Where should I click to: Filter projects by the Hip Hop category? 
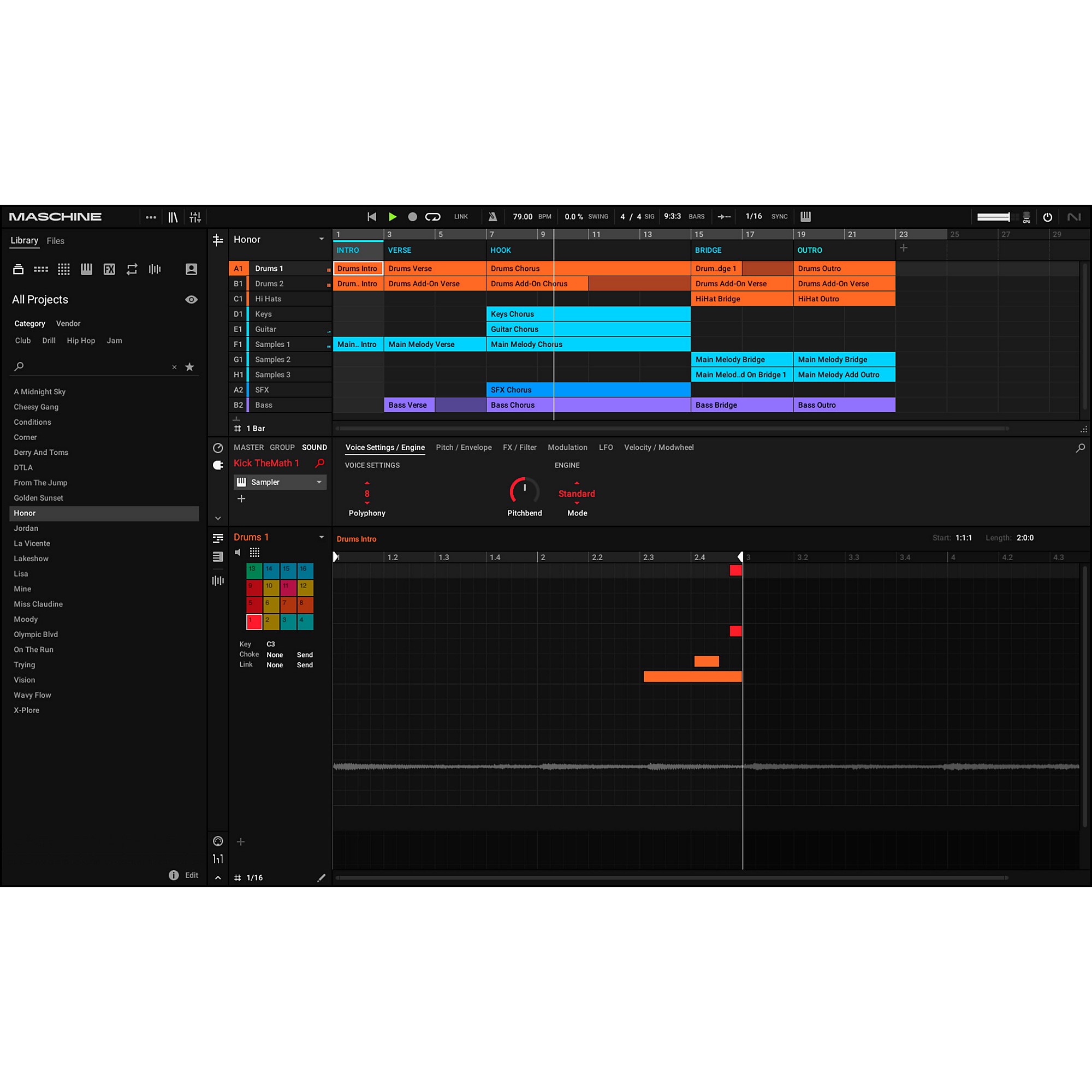pyautogui.click(x=81, y=340)
